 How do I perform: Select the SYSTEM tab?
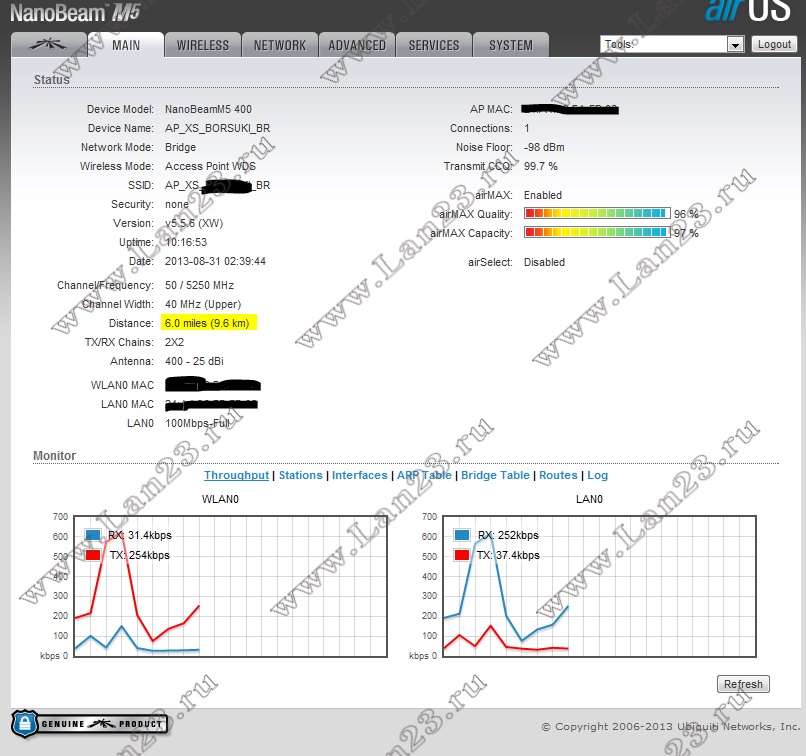coord(511,45)
